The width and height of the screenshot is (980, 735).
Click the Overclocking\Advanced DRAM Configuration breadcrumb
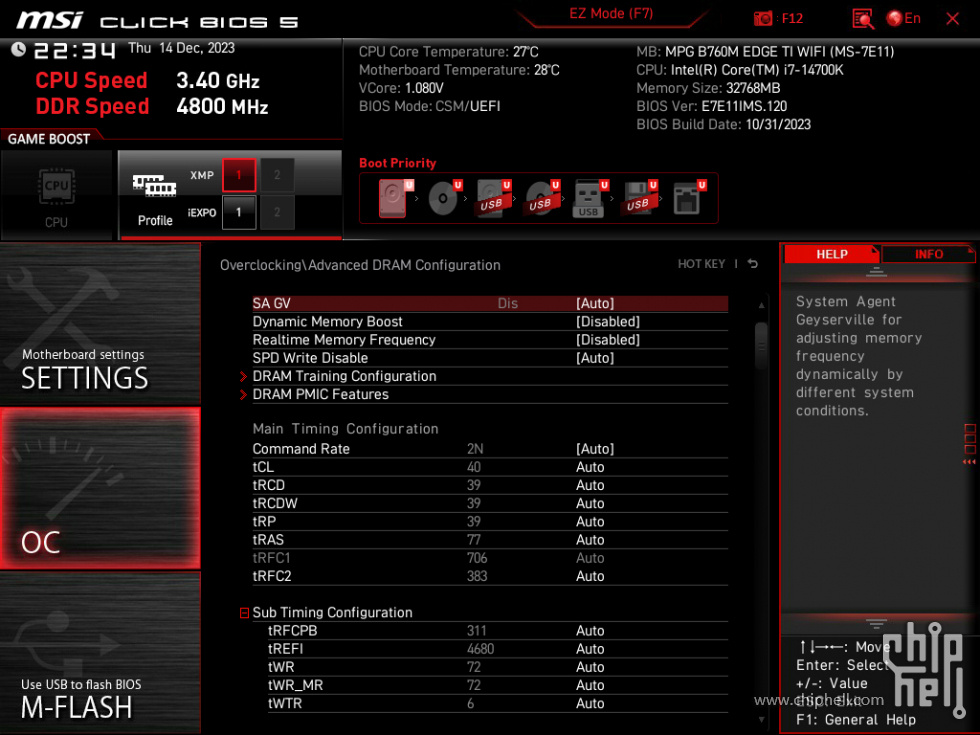[x=360, y=265]
